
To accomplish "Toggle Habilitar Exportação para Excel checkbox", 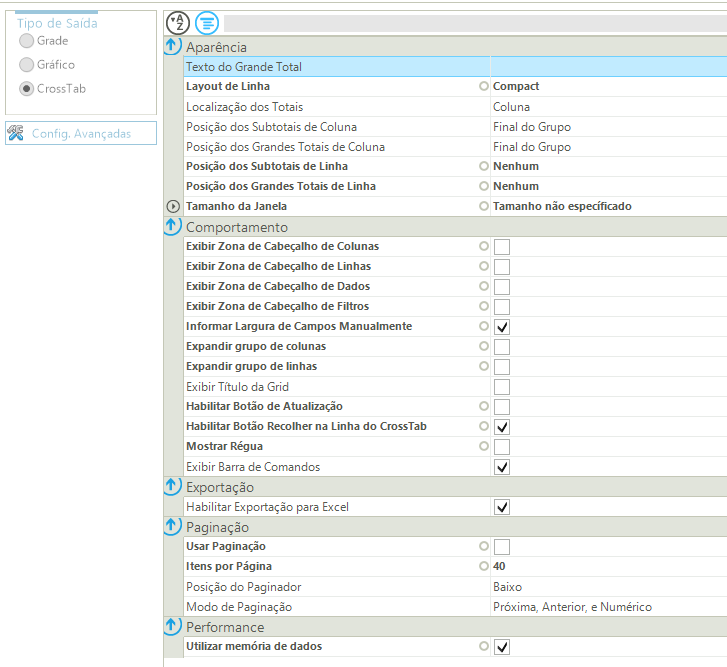I will (502, 507).
